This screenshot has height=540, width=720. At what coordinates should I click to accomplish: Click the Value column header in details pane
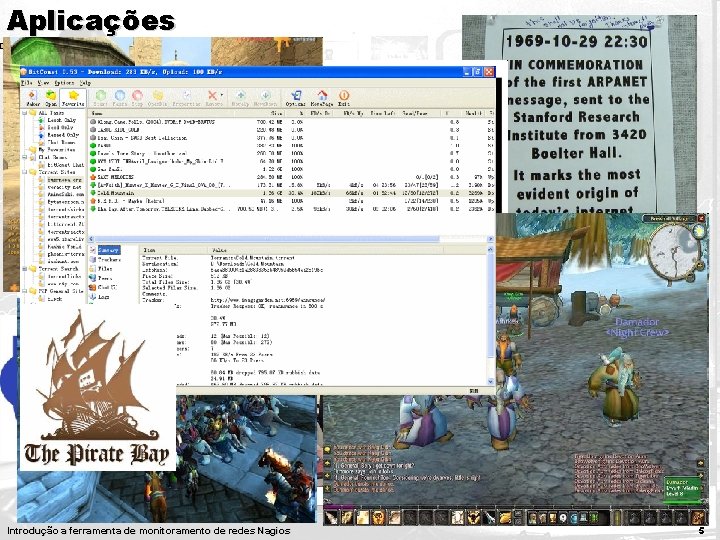(326, 250)
